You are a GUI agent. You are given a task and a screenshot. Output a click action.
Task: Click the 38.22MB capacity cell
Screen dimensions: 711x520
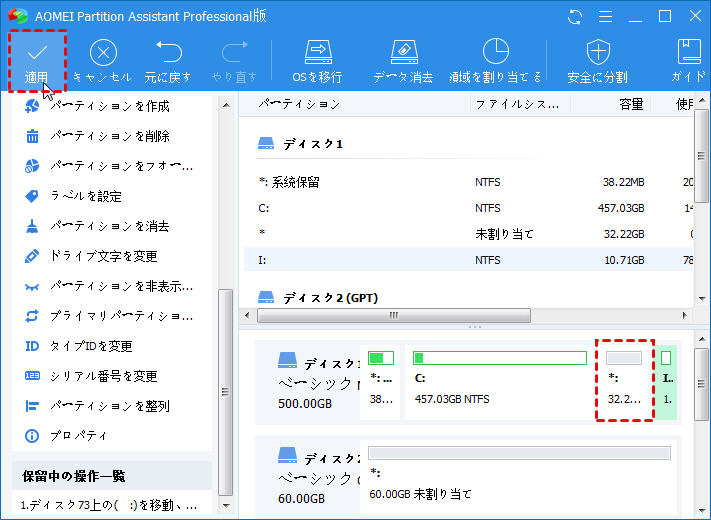[x=623, y=182]
